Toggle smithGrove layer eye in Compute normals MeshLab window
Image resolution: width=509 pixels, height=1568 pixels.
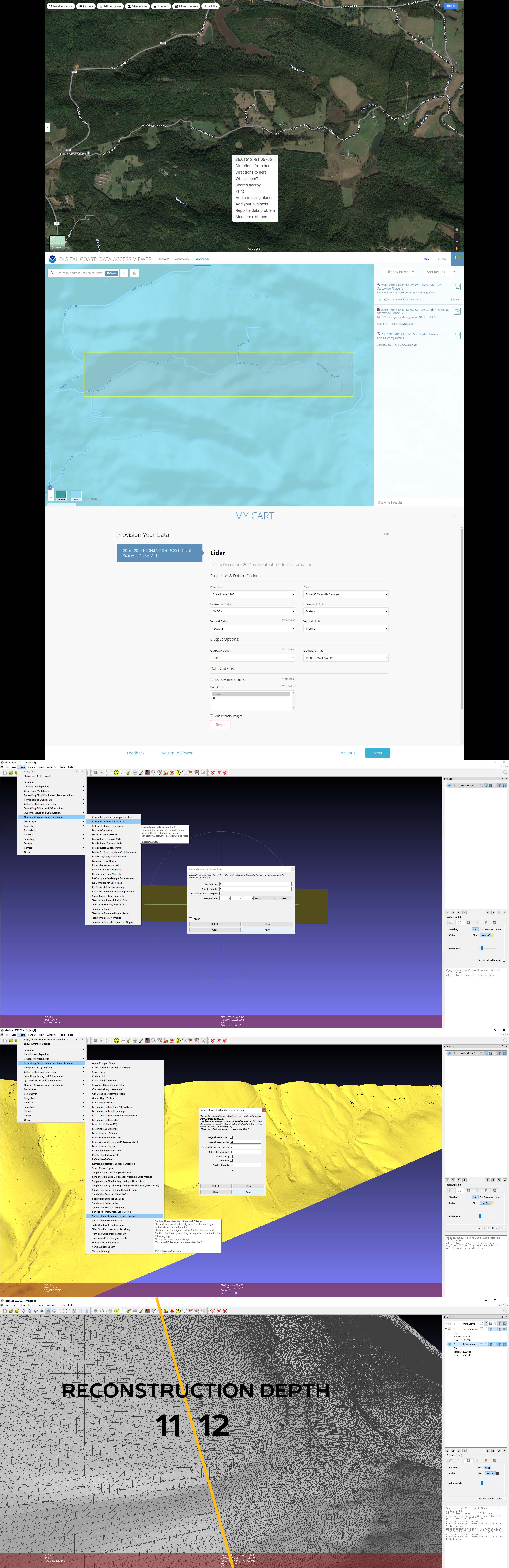click(x=449, y=785)
